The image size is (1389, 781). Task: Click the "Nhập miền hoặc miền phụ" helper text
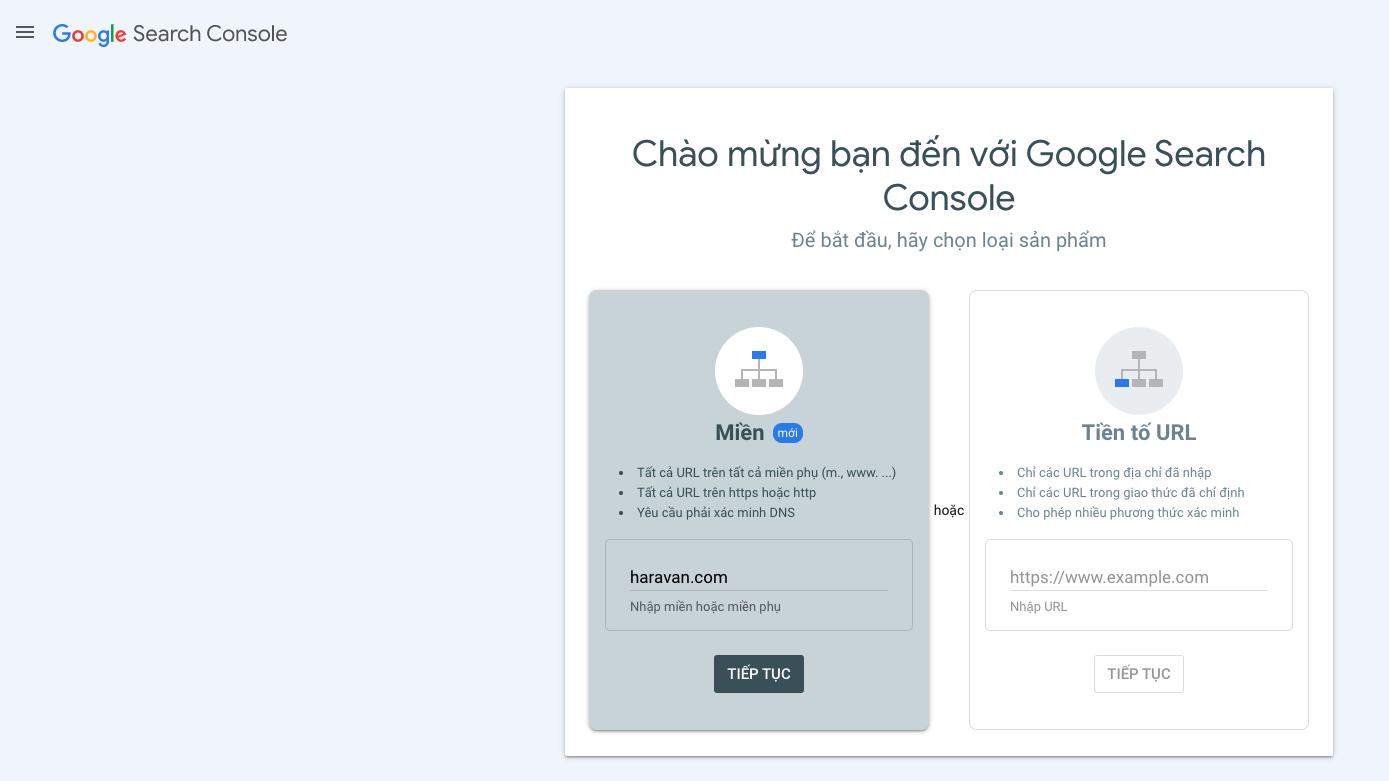[705, 606]
